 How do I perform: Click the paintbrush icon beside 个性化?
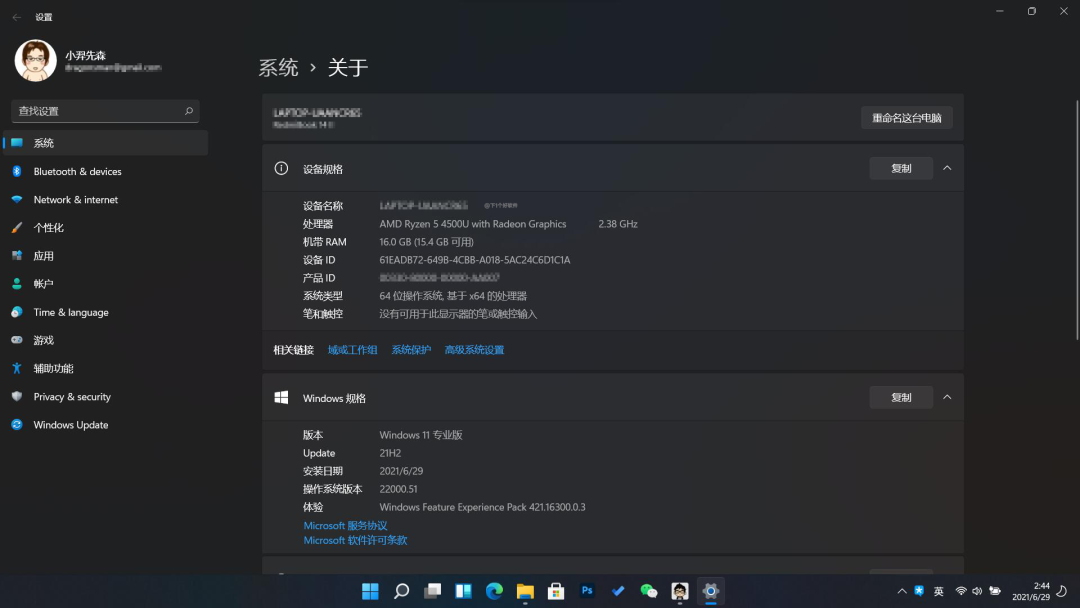(17, 227)
